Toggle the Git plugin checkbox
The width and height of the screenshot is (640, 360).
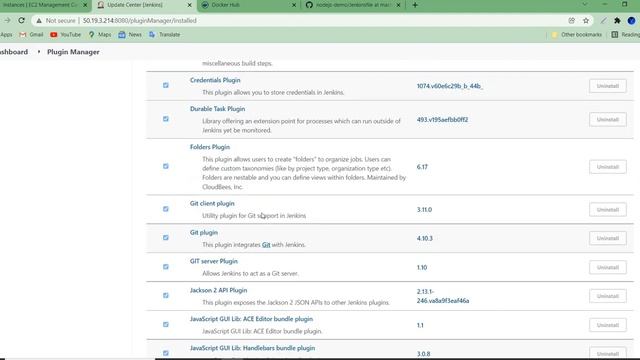[x=166, y=238]
